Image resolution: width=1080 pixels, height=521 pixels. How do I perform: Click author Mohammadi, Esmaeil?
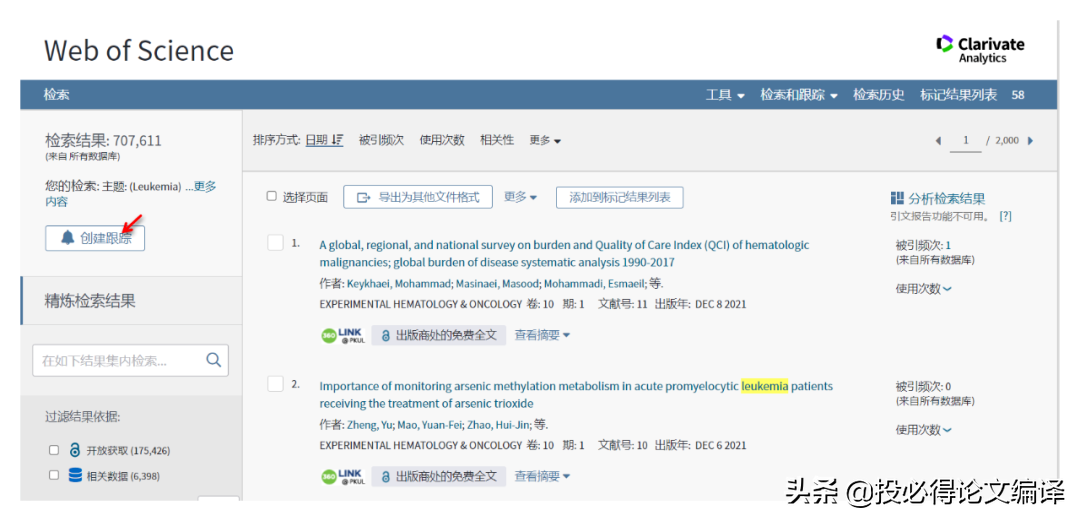point(594,284)
